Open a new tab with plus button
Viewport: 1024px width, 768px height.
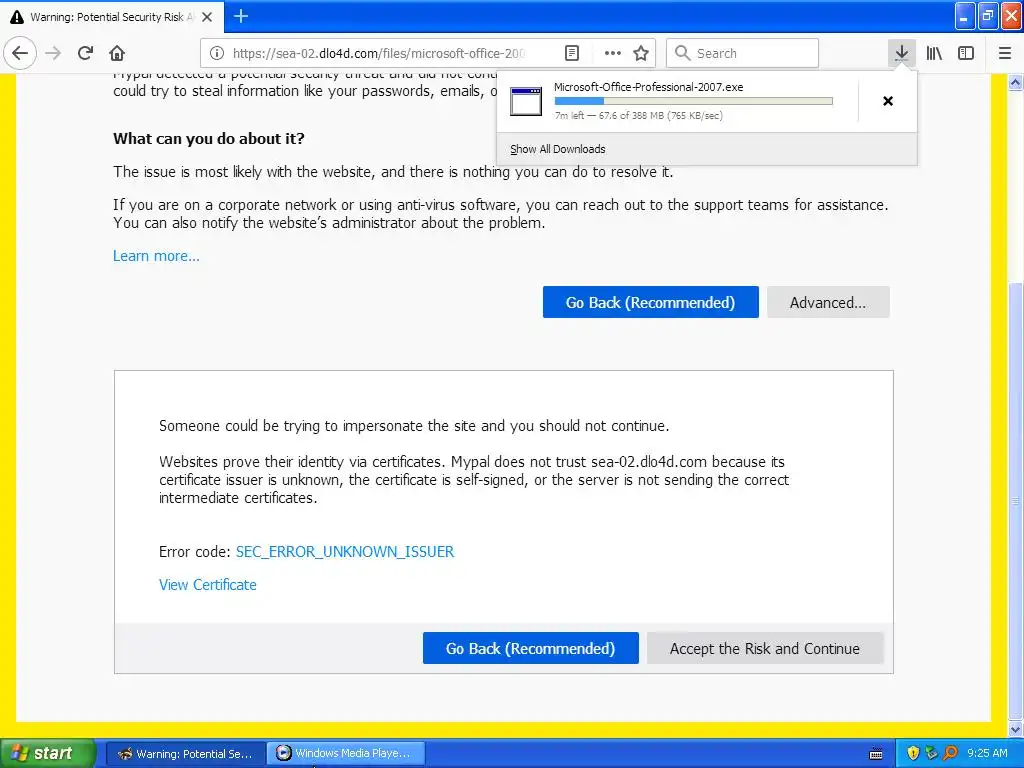point(241,16)
